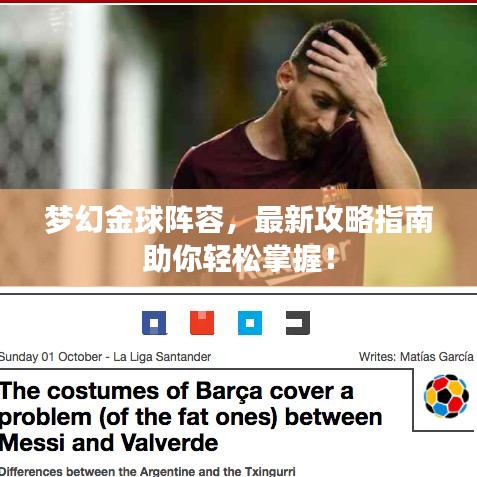Share via the light blue Twitter icon
Image resolution: width=477 pixels, height=477 pixels.
(250, 323)
